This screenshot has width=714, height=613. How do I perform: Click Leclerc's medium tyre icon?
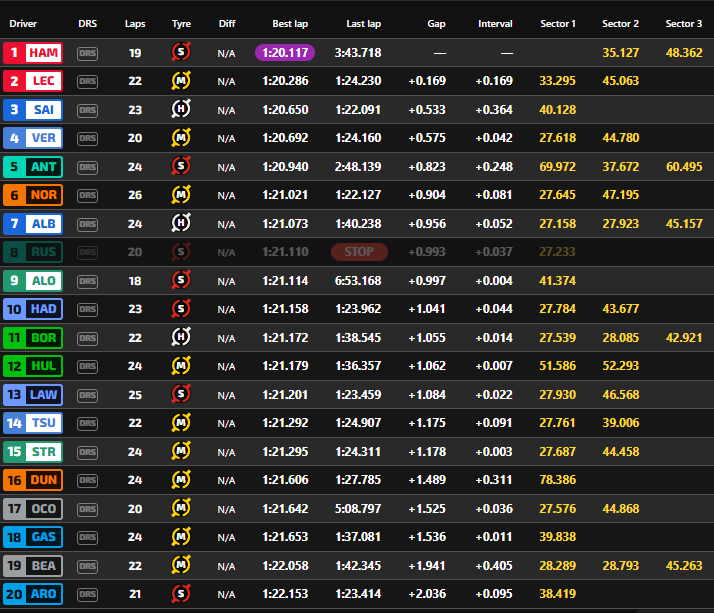coord(181,81)
